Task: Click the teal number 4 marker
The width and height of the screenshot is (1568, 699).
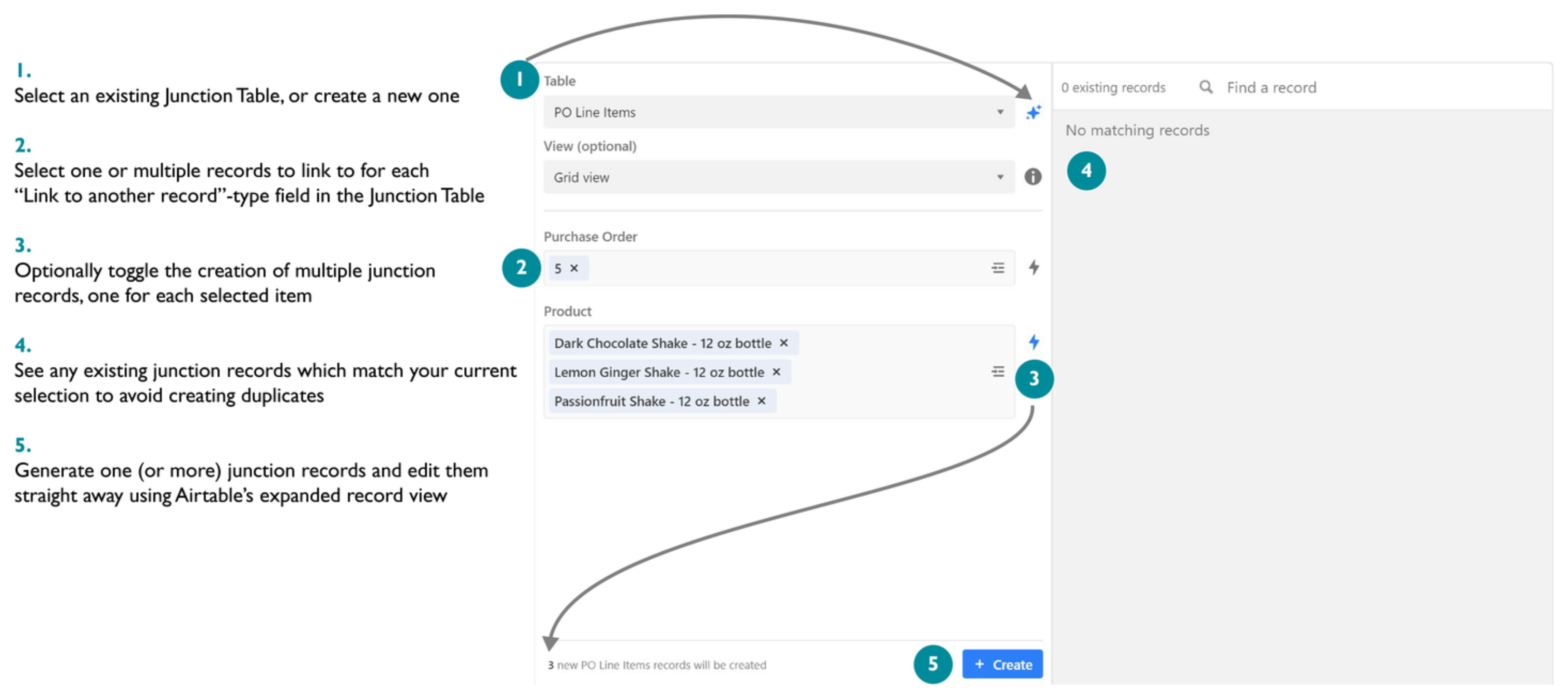Action: 1086,171
